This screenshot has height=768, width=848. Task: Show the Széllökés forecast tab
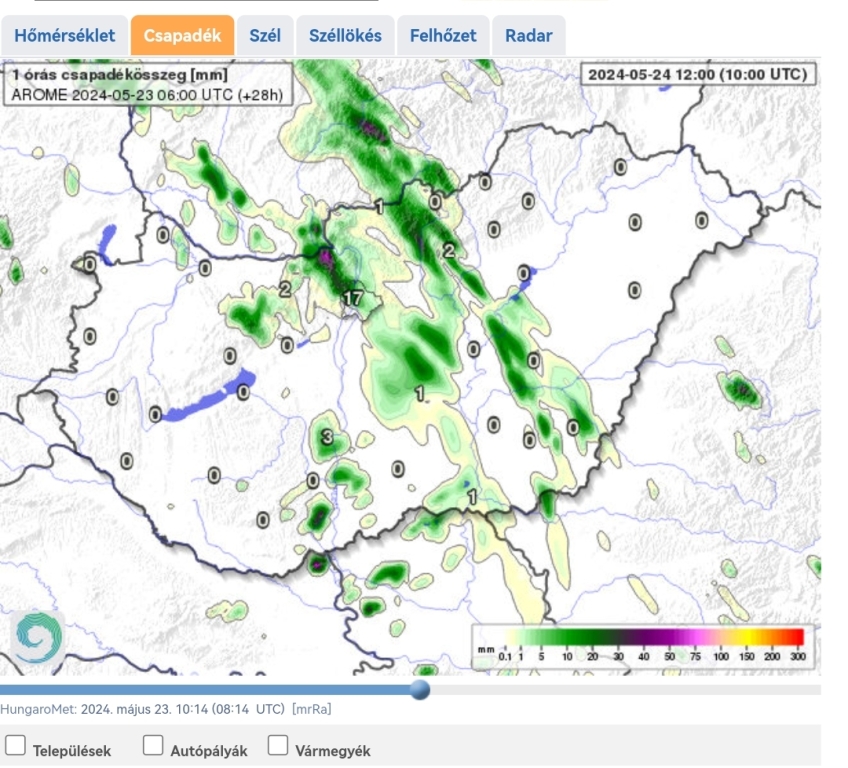(345, 36)
